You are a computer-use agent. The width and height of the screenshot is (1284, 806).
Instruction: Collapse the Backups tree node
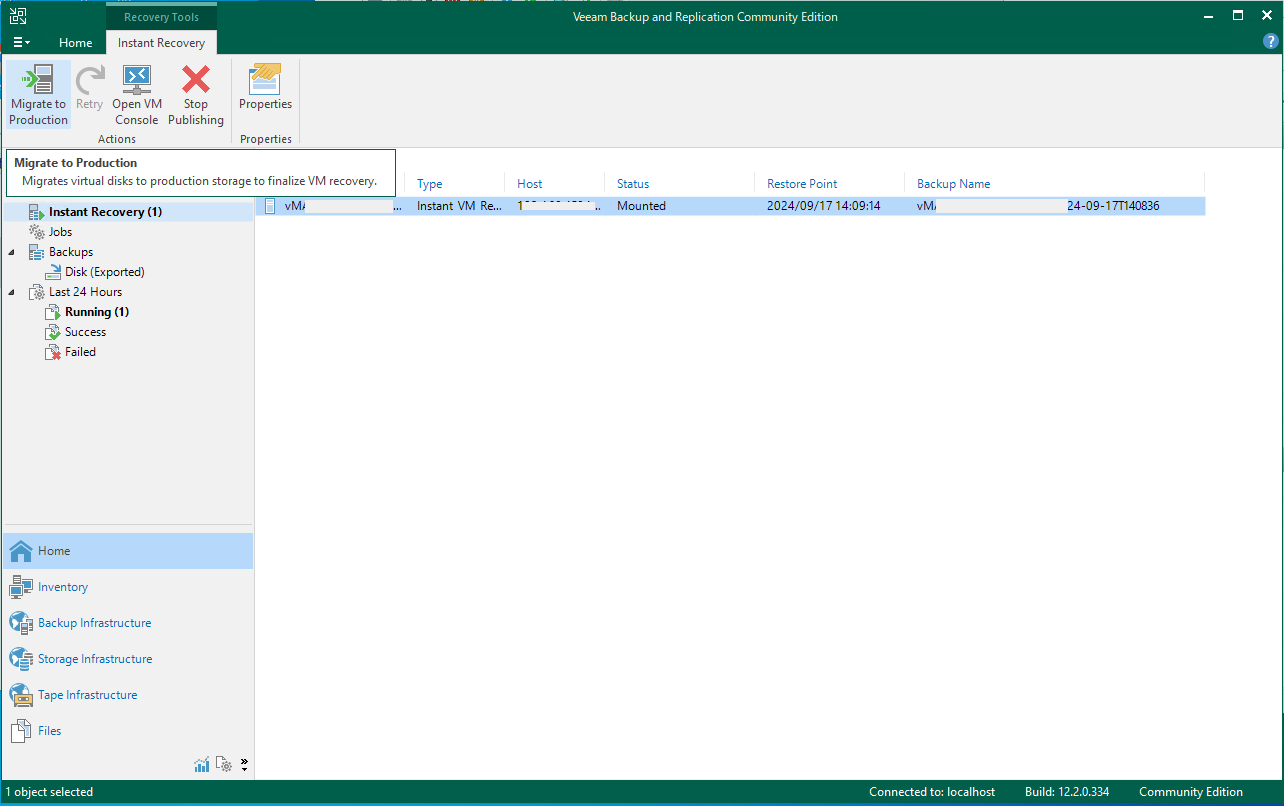[12, 252]
